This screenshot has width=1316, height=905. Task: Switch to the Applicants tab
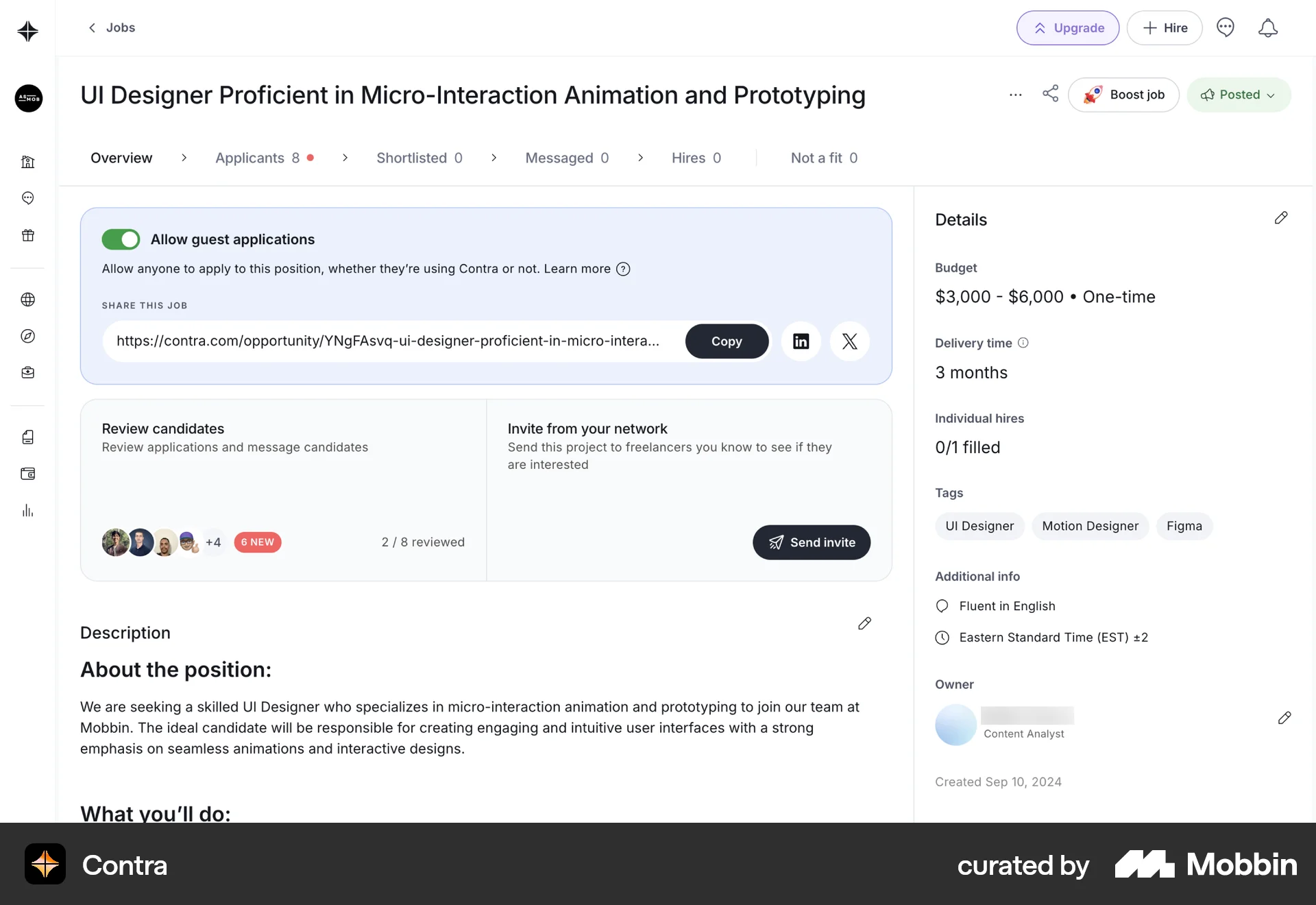[258, 158]
